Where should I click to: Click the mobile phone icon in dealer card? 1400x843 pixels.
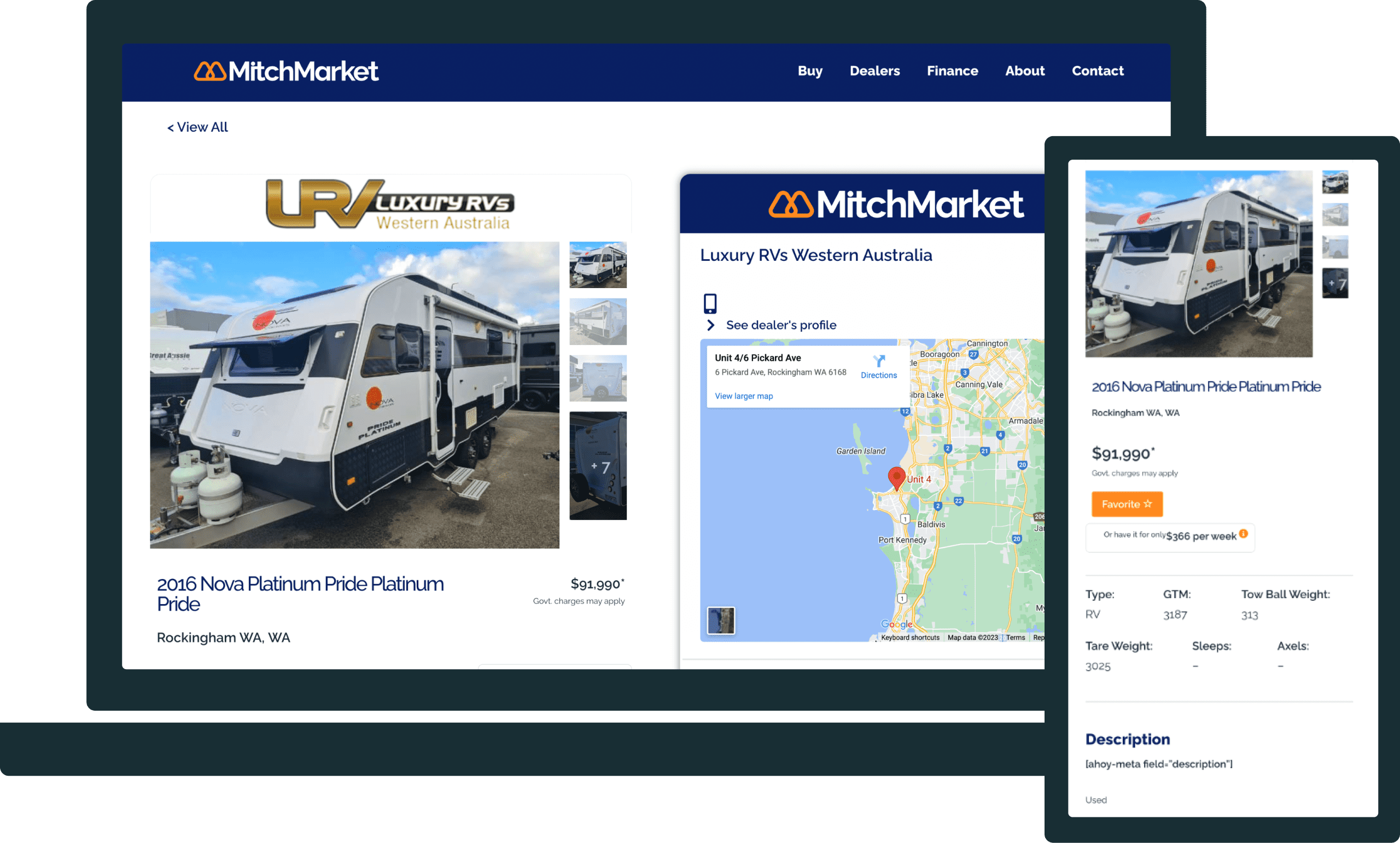(710, 303)
